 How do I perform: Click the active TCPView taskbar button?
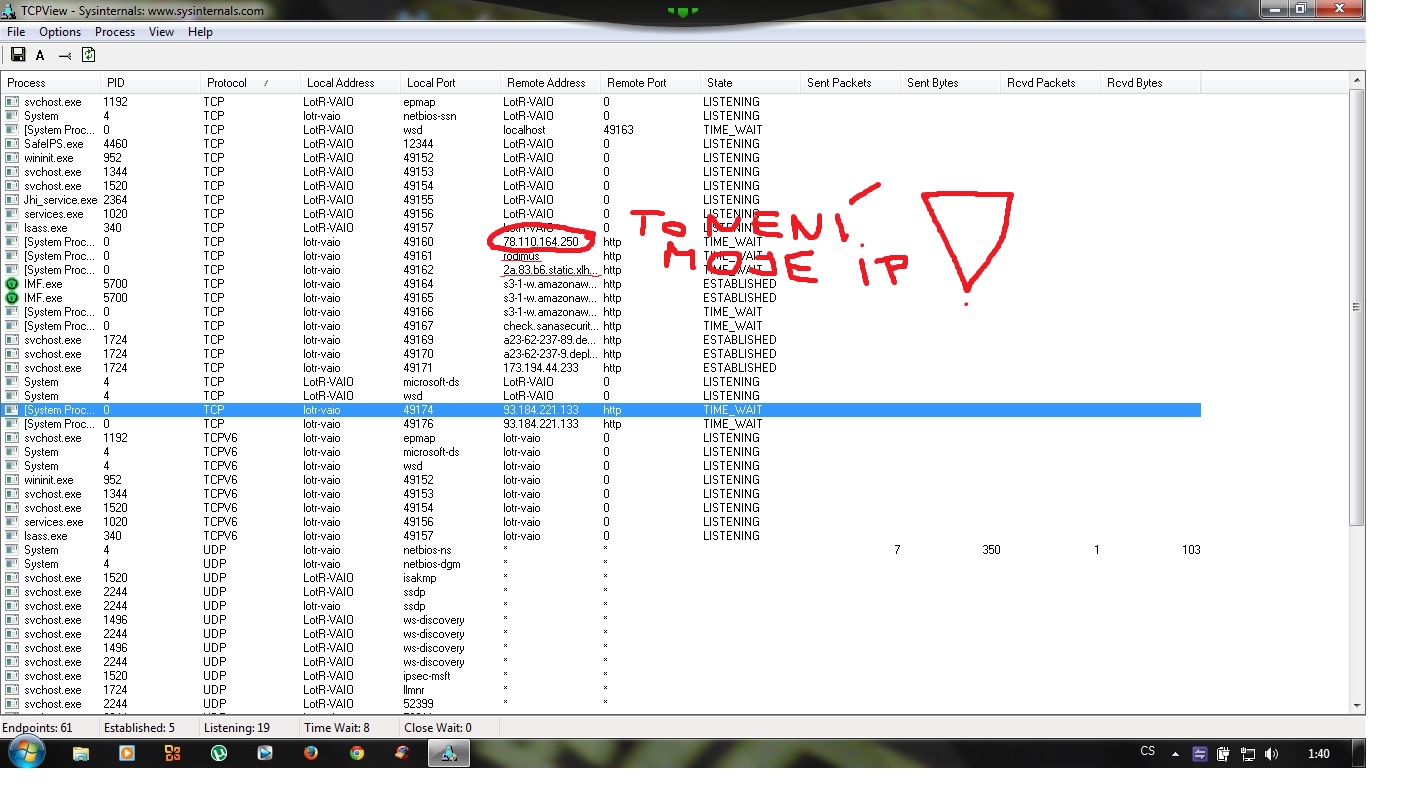449,754
